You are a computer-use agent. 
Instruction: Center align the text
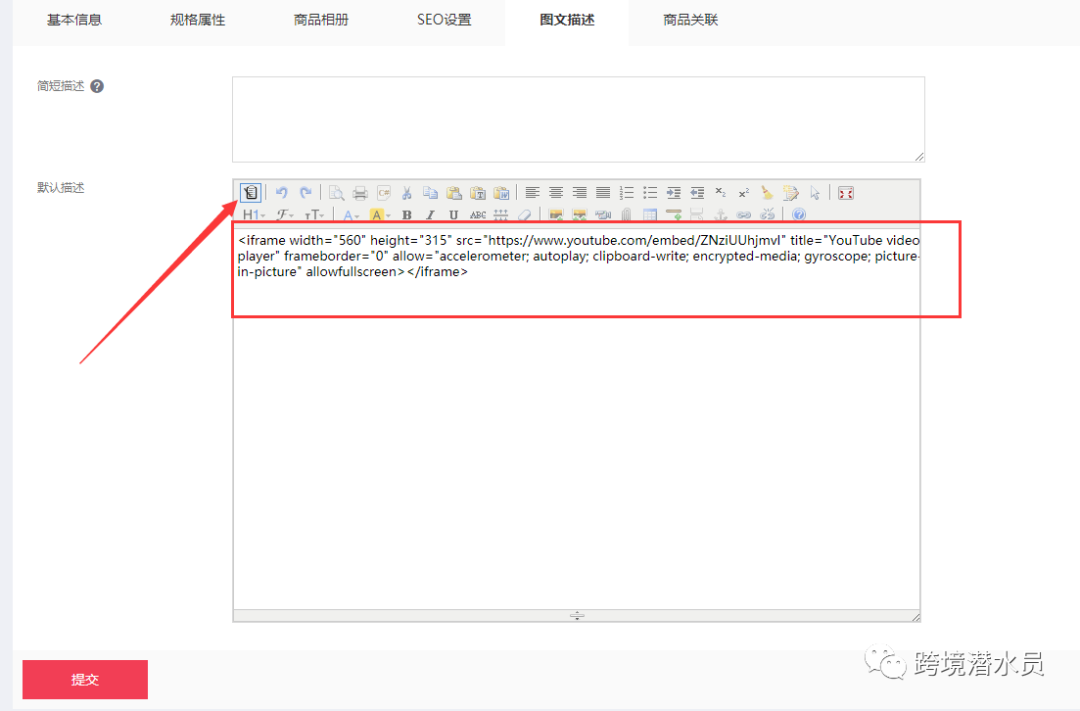pos(556,193)
